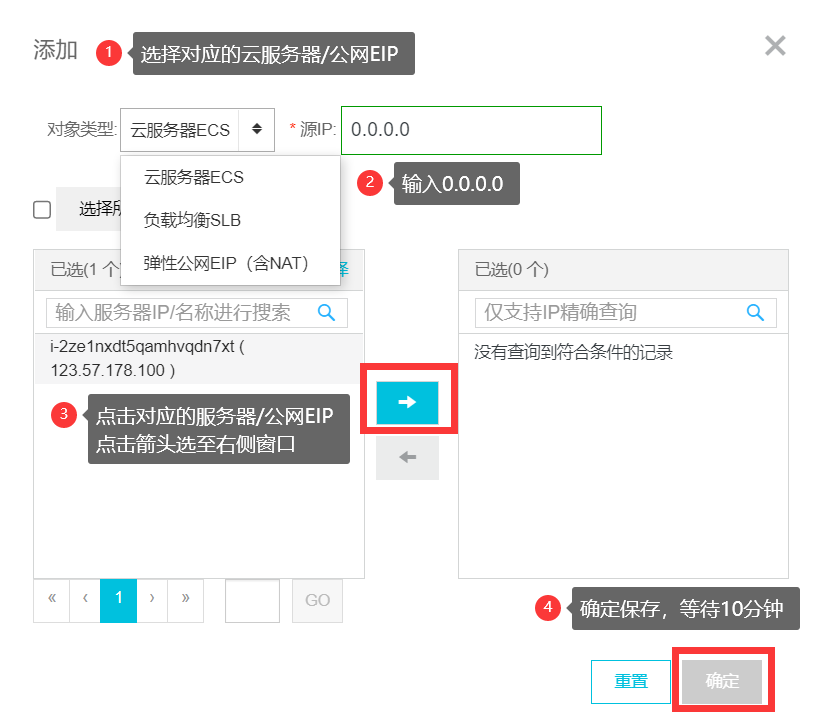Click the previous-page chevron icon
Image resolution: width=821 pixels, height=728 pixels.
[85, 600]
